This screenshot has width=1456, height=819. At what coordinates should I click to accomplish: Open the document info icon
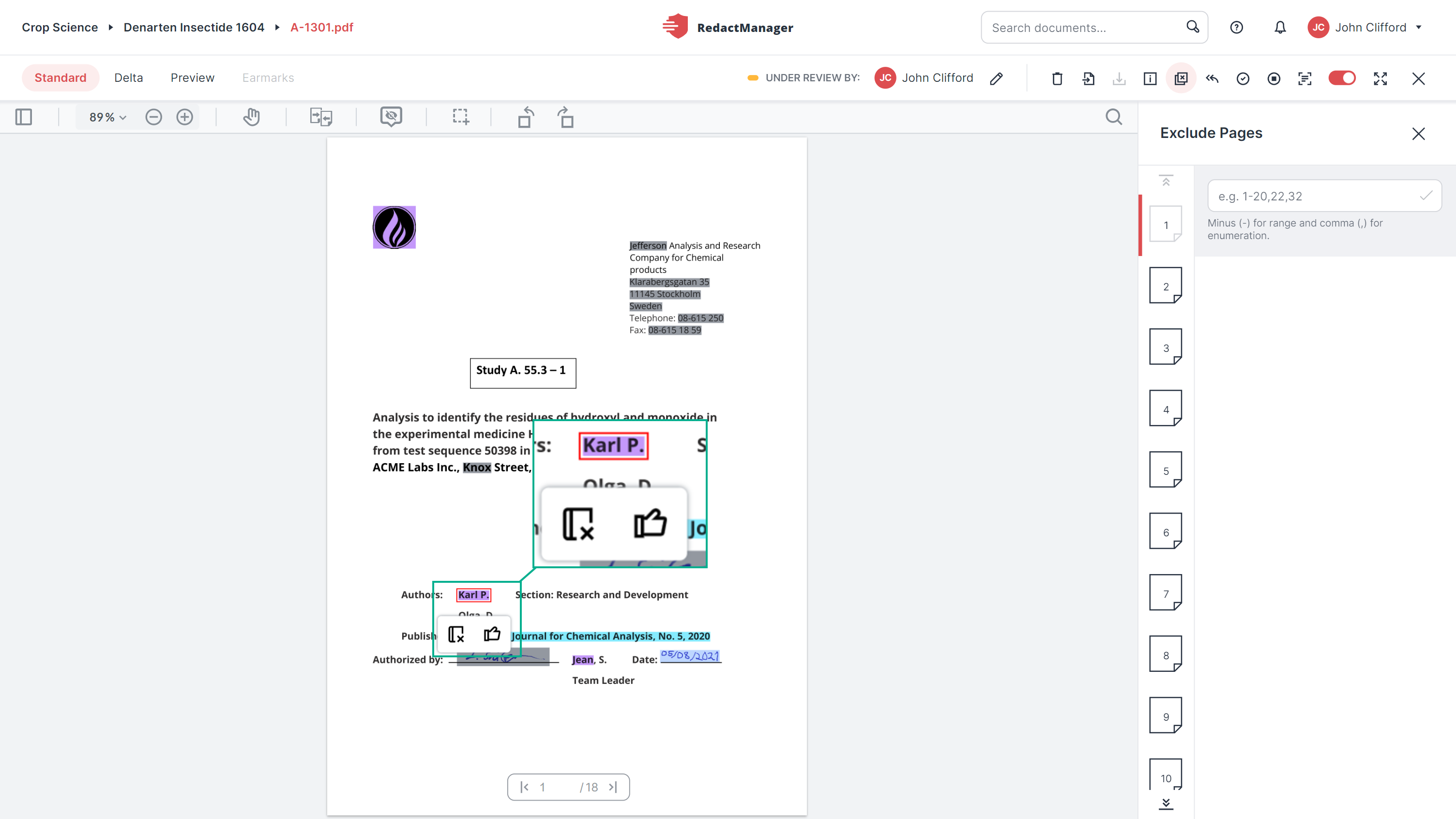coord(1150,78)
